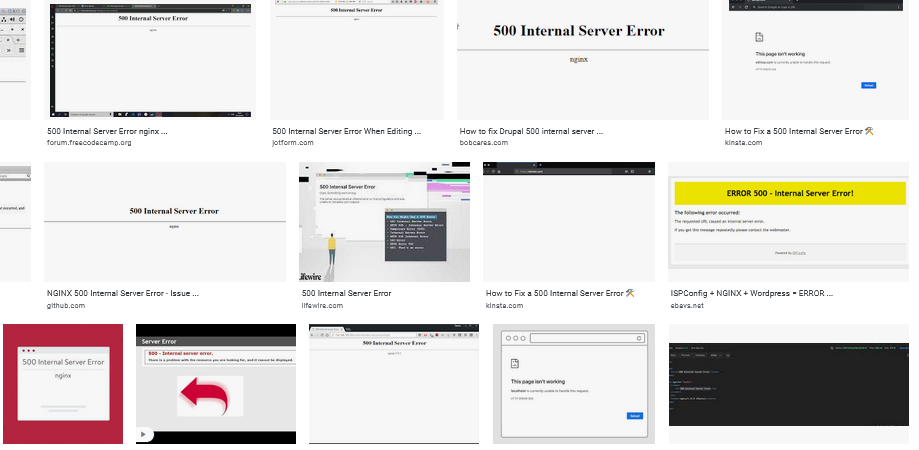Open title "500 Internal Server Error When Editing ..."

[346, 131]
